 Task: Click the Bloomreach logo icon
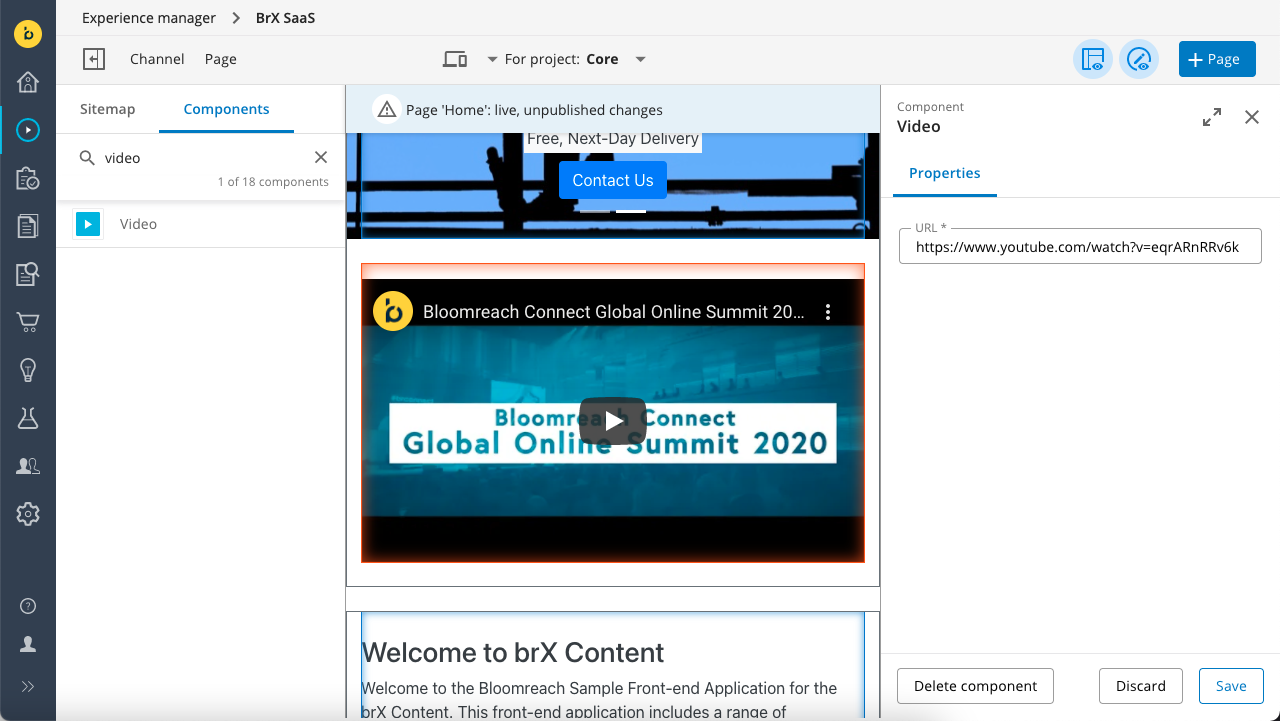28,33
